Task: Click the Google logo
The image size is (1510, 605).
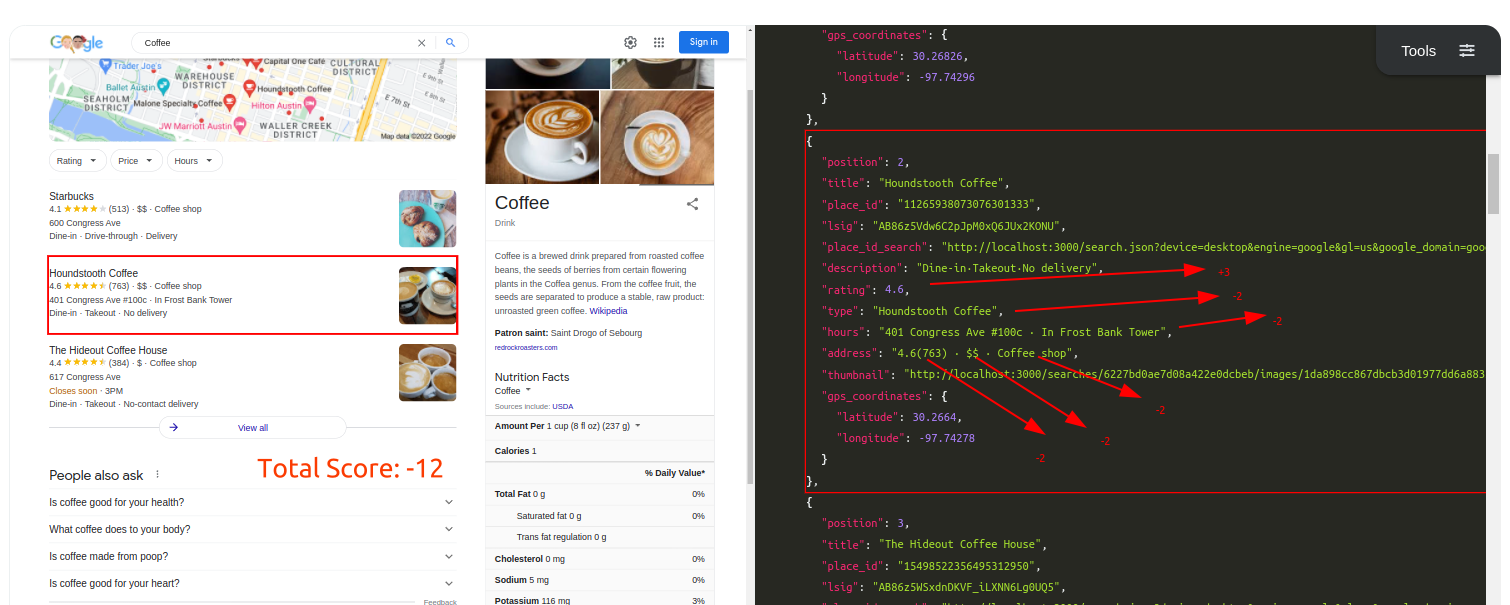Action: (77, 42)
